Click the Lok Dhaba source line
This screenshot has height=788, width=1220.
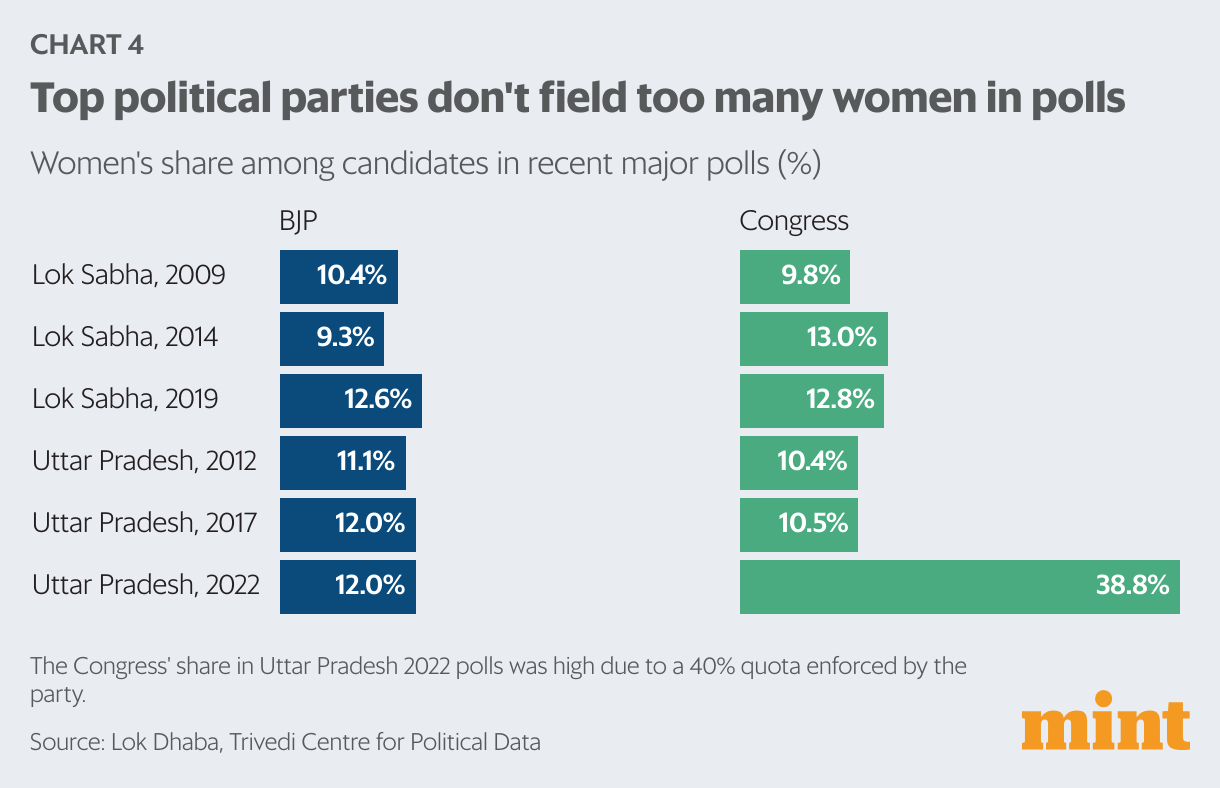285,742
